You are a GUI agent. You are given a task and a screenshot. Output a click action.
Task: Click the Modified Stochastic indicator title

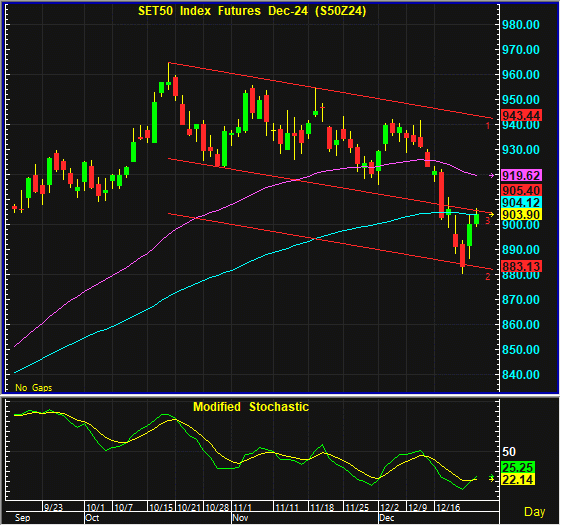(251, 407)
